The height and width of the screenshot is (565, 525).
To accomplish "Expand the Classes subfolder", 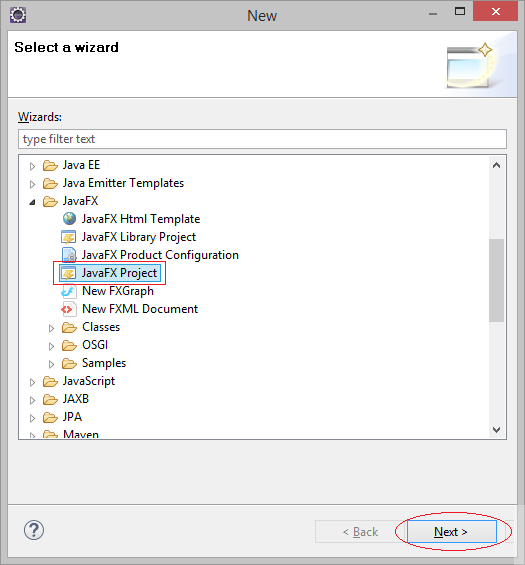I will point(52,328).
